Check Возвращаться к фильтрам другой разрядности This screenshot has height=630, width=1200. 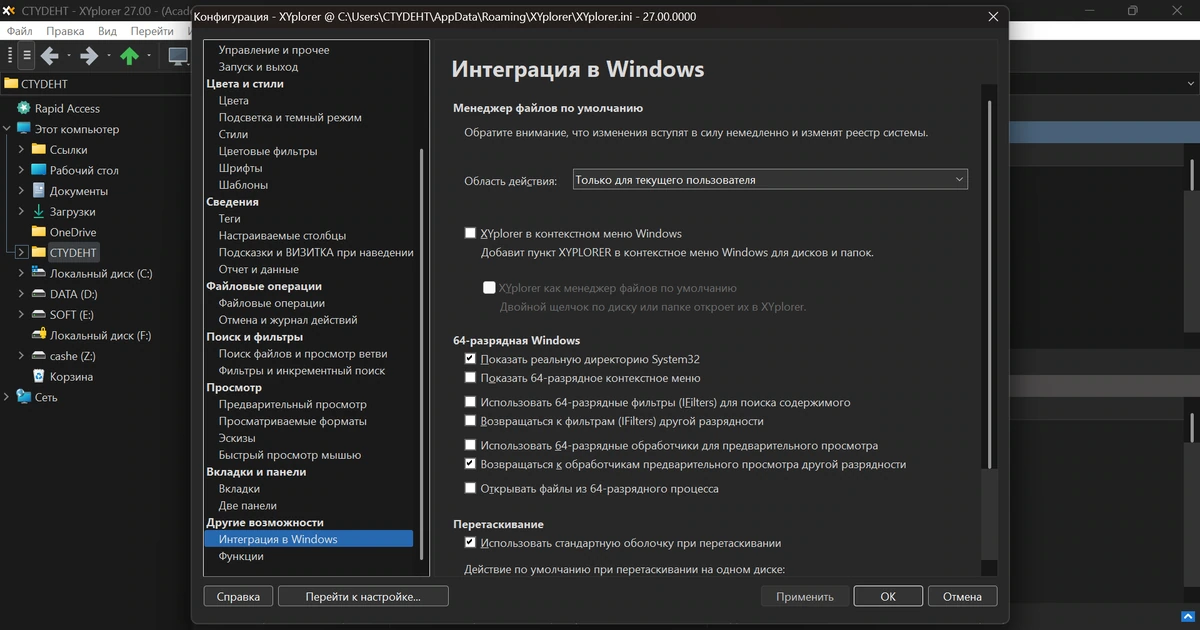tap(470, 421)
